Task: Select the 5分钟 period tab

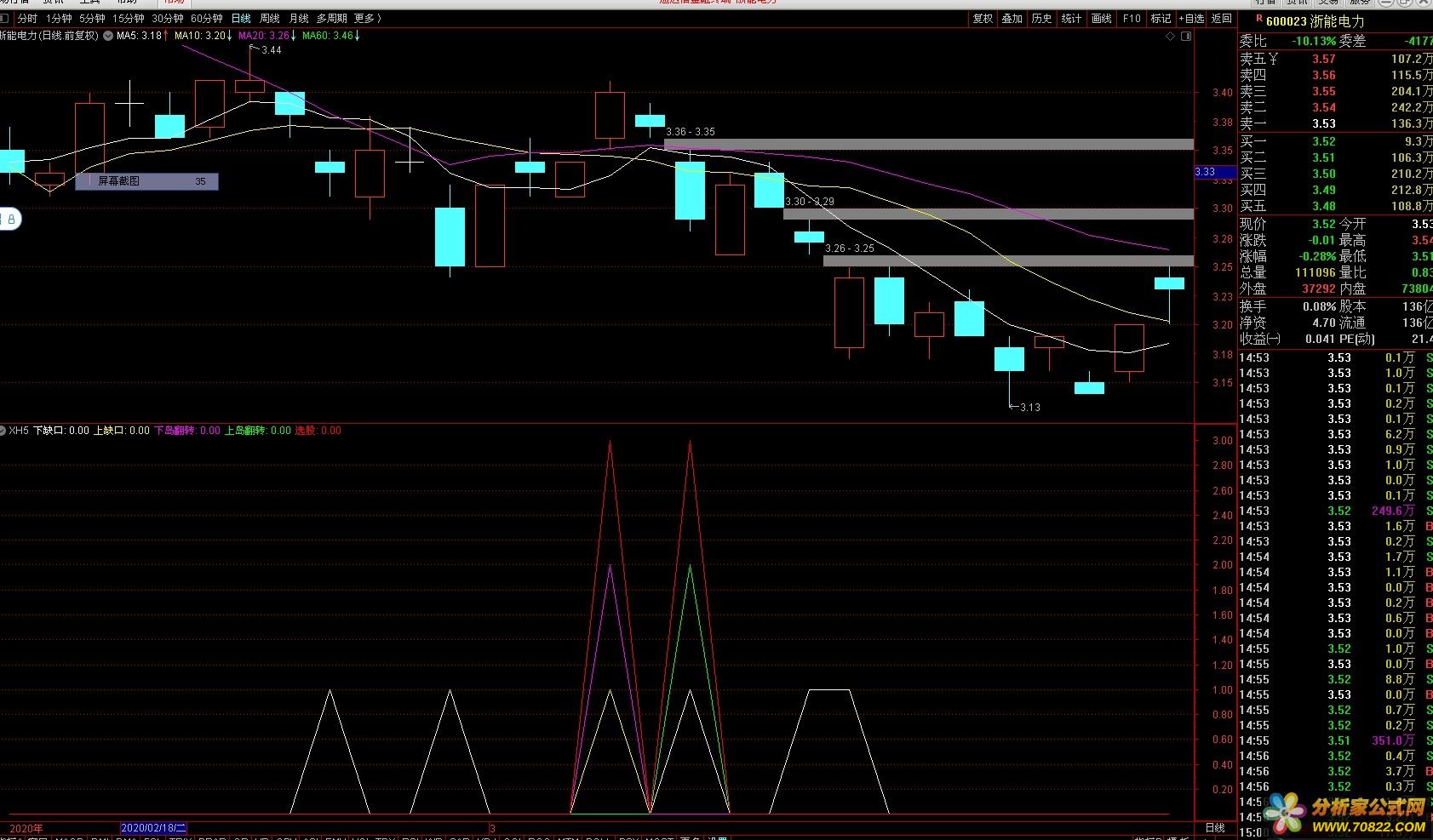Action: click(92, 19)
